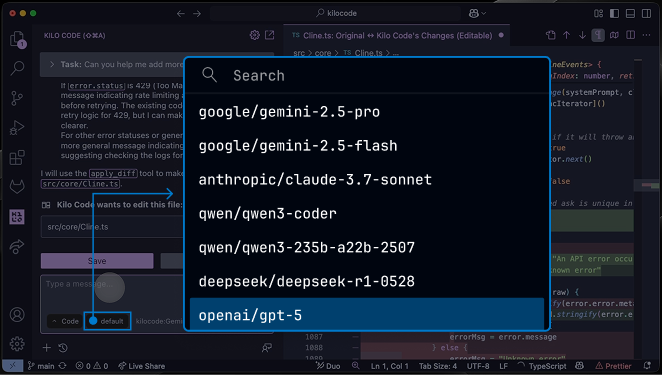This screenshot has width=662, height=376.
Task: Click Copilot icon in status bar
Action: [580, 366]
